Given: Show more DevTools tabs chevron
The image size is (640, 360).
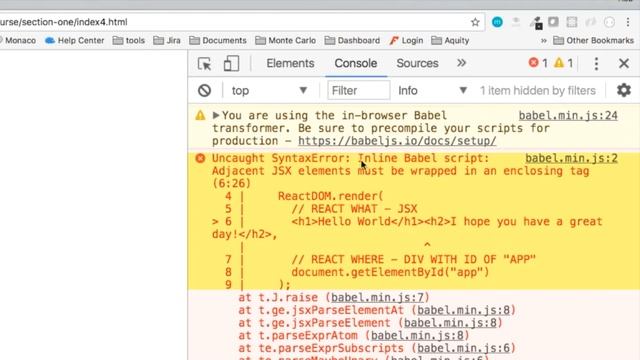Looking at the screenshot, I should point(461,63).
